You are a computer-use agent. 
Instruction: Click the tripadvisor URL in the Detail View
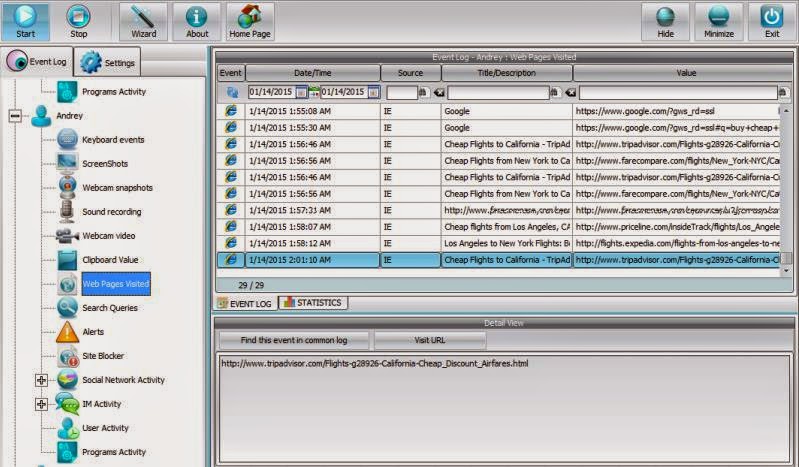tap(375, 364)
